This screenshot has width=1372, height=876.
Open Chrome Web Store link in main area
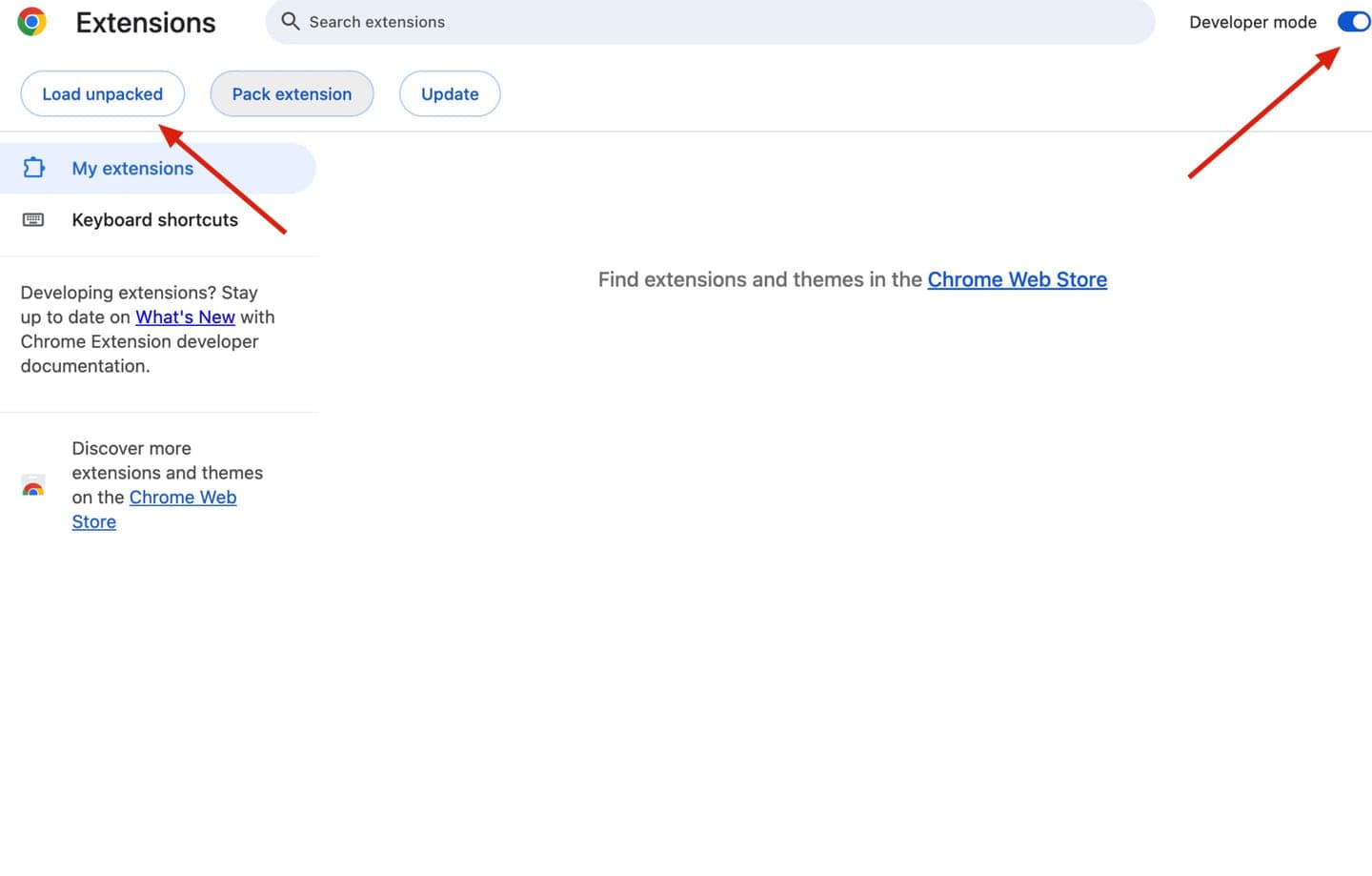pos(1017,279)
